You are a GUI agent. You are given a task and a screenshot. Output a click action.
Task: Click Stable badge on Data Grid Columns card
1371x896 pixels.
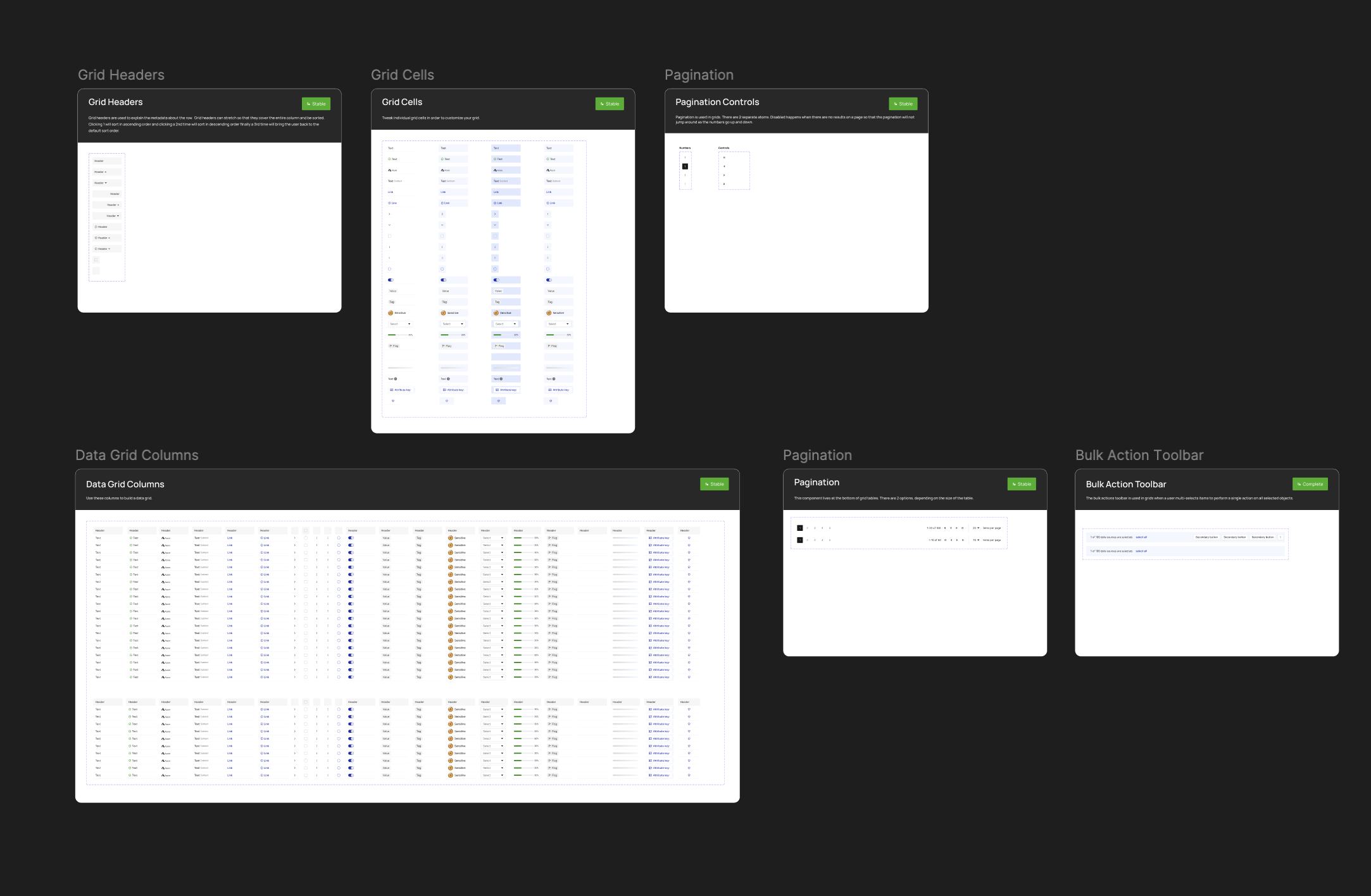pos(714,484)
